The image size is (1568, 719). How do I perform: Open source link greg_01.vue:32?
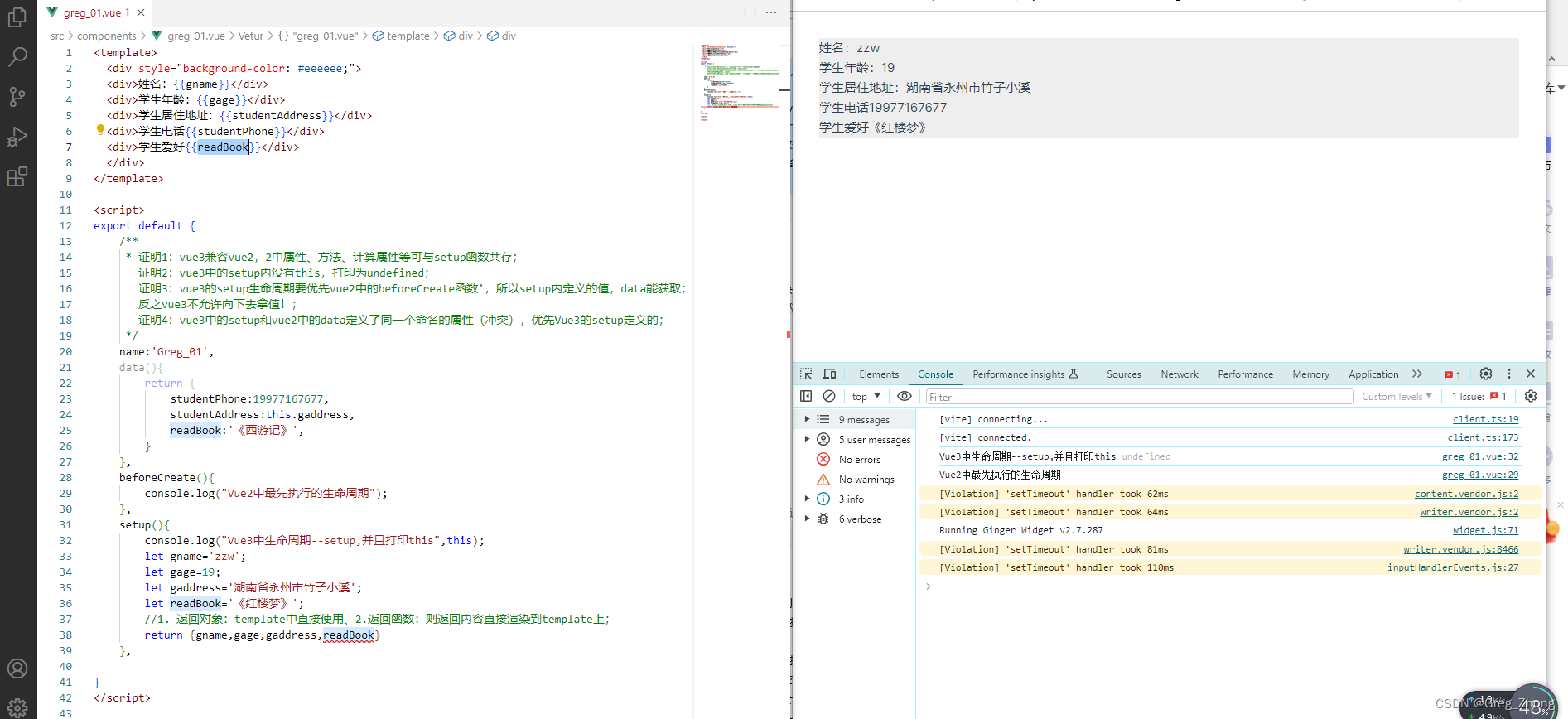pos(1480,456)
